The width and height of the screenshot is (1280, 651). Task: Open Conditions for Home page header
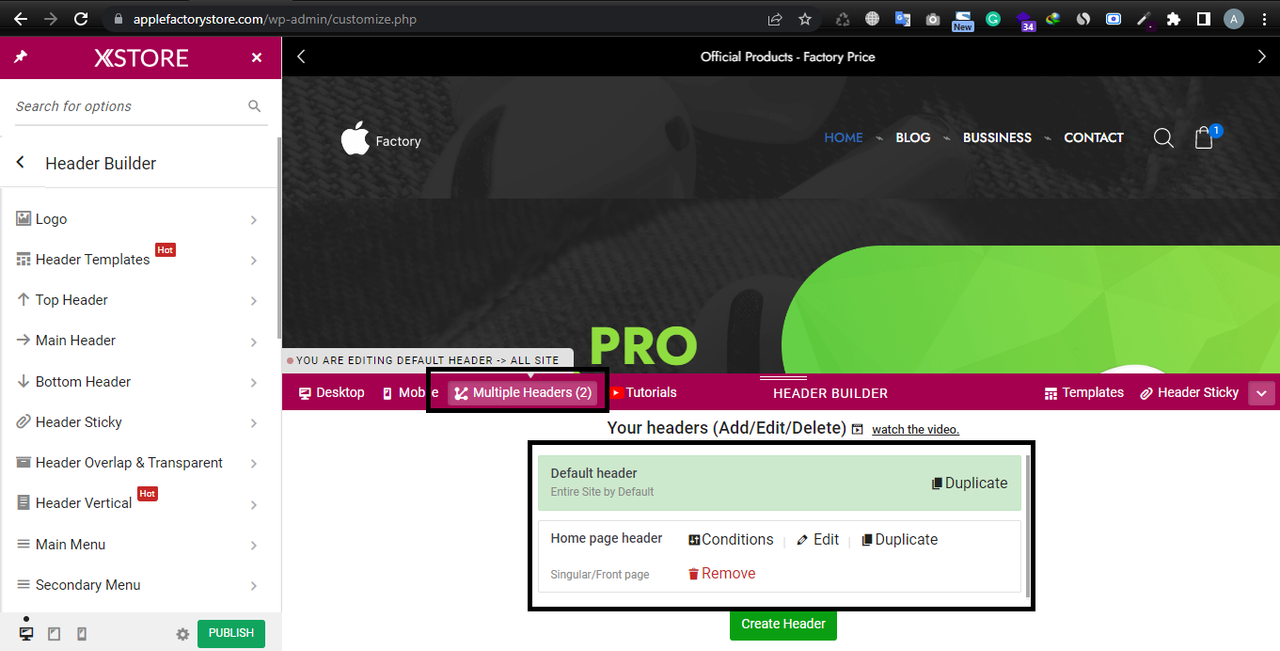point(730,540)
